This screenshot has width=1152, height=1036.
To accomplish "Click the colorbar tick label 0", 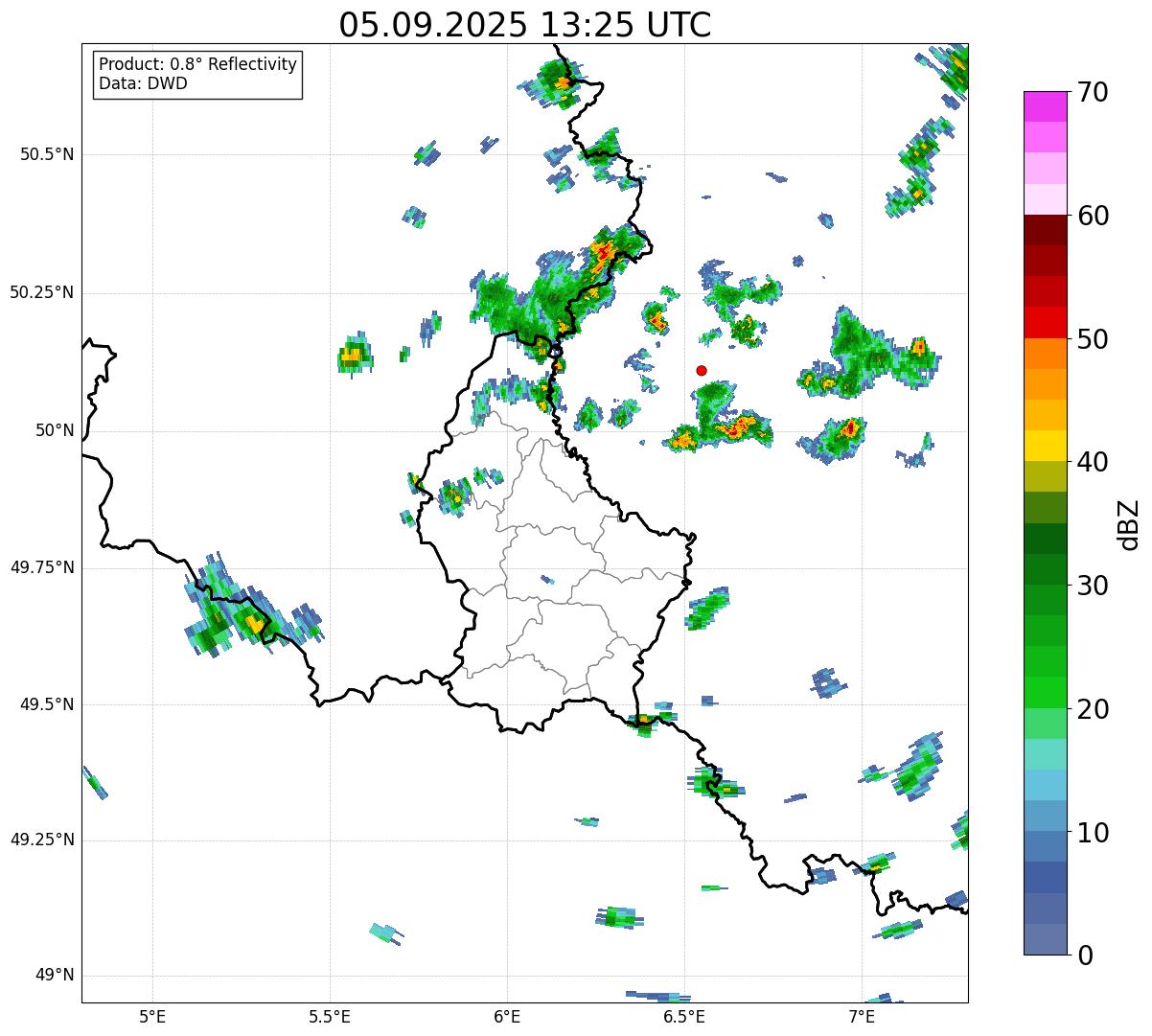I will [1085, 955].
